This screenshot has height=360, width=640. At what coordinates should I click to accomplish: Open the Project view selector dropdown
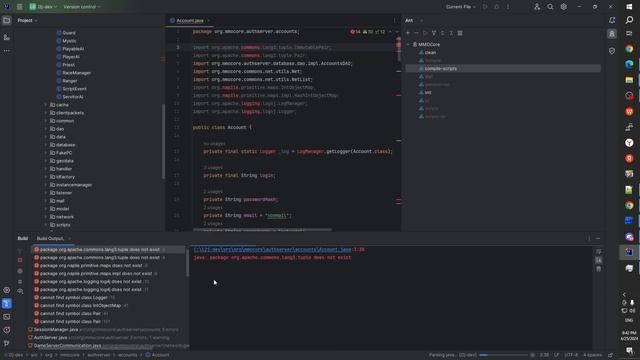(27, 20)
